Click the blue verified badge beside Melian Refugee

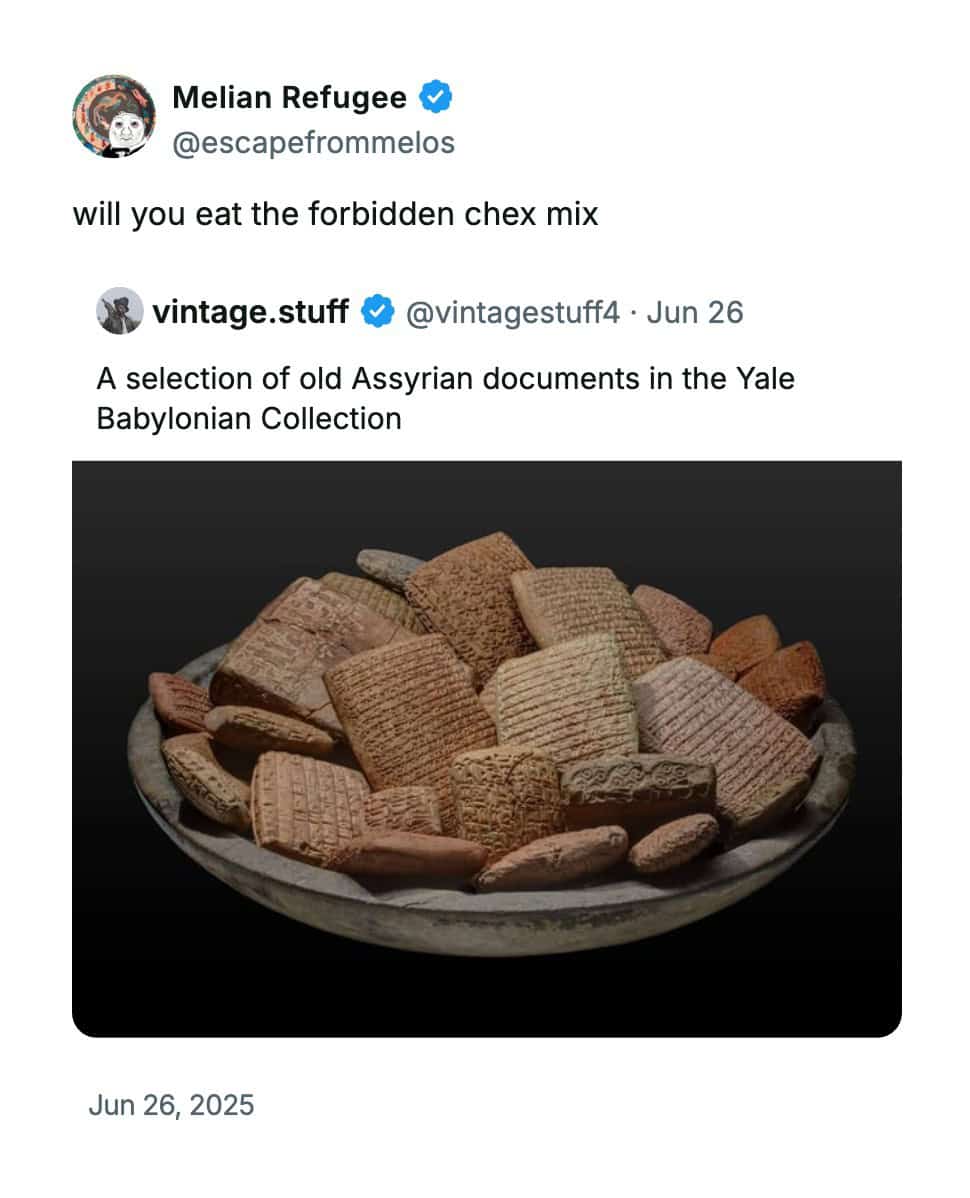point(435,97)
